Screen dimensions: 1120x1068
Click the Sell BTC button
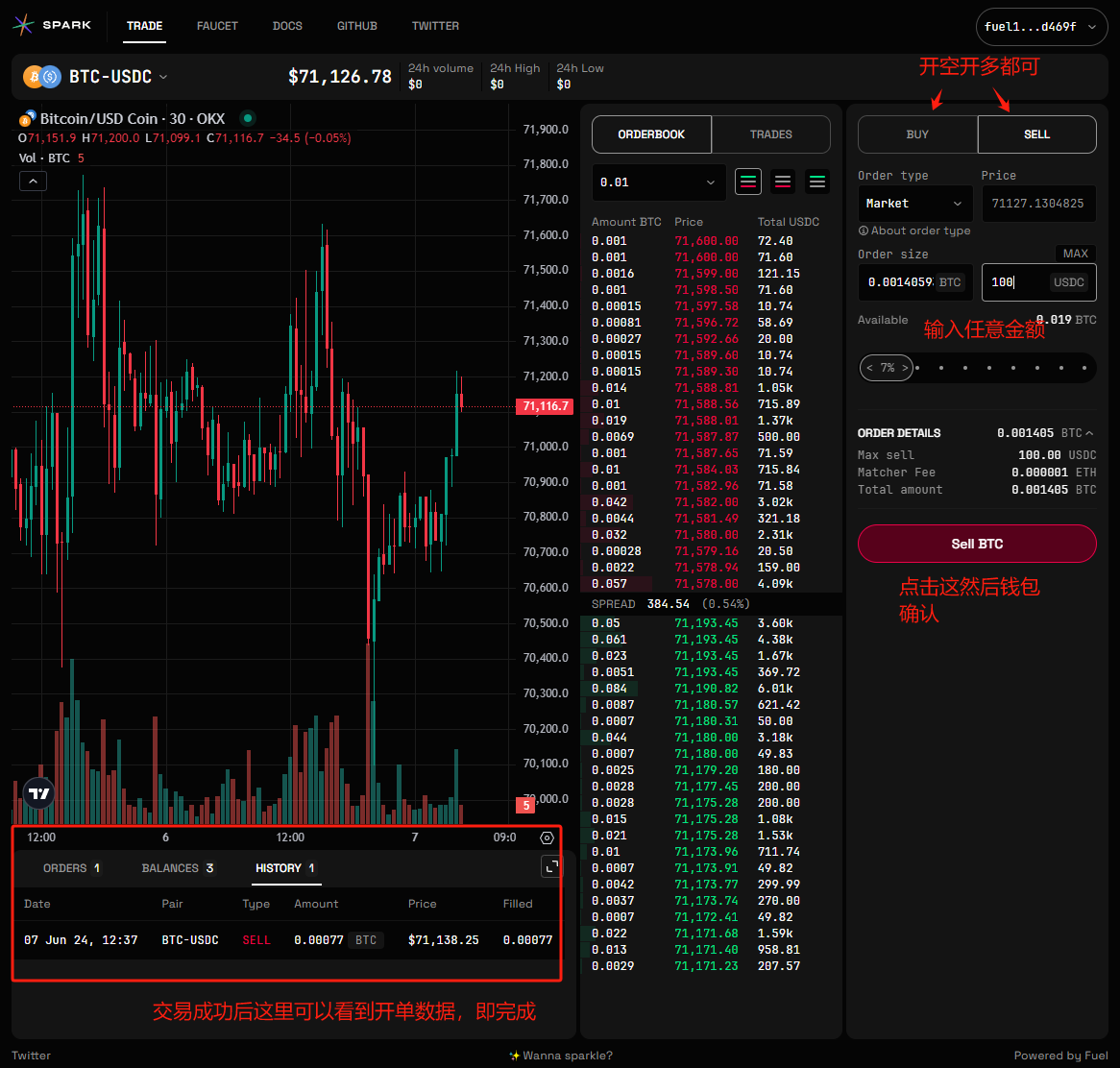click(x=977, y=544)
